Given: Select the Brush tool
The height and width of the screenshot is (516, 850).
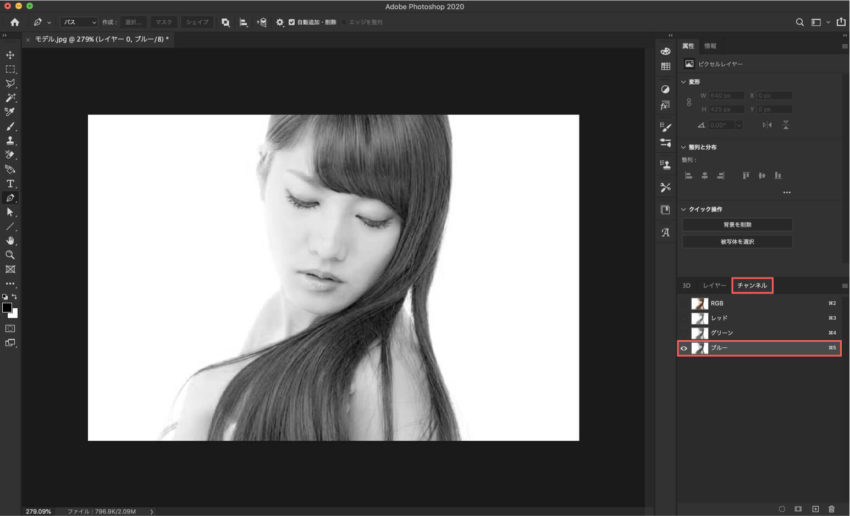Looking at the screenshot, I should click(x=10, y=126).
